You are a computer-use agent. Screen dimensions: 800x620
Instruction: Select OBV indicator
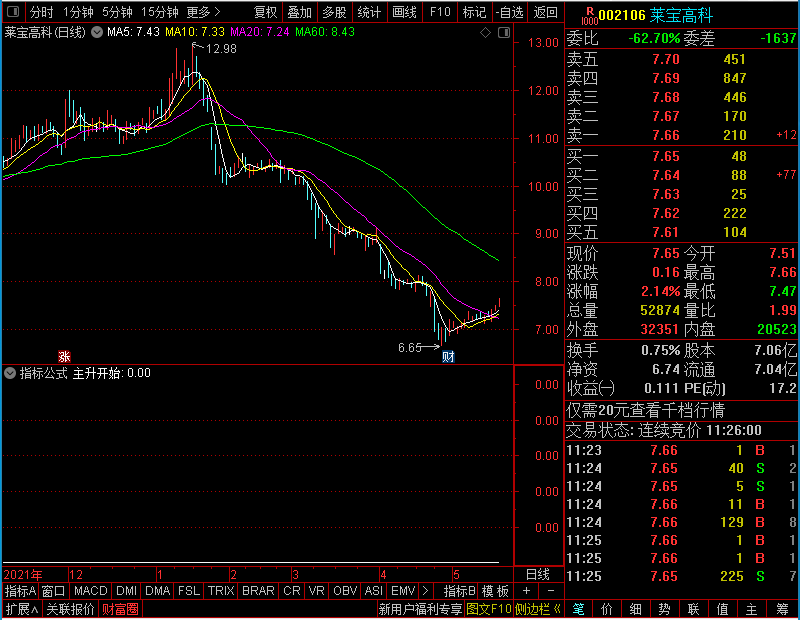coord(345,591)
